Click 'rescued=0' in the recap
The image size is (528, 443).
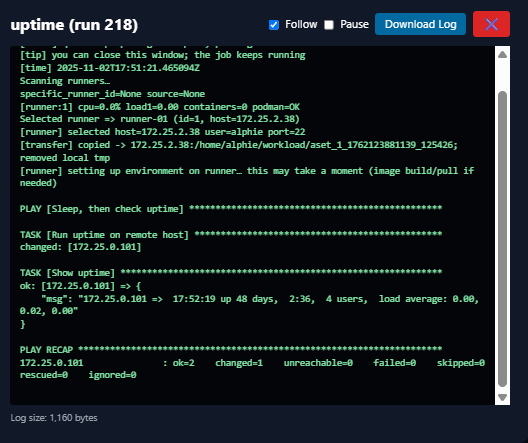[x=44, y=375]
